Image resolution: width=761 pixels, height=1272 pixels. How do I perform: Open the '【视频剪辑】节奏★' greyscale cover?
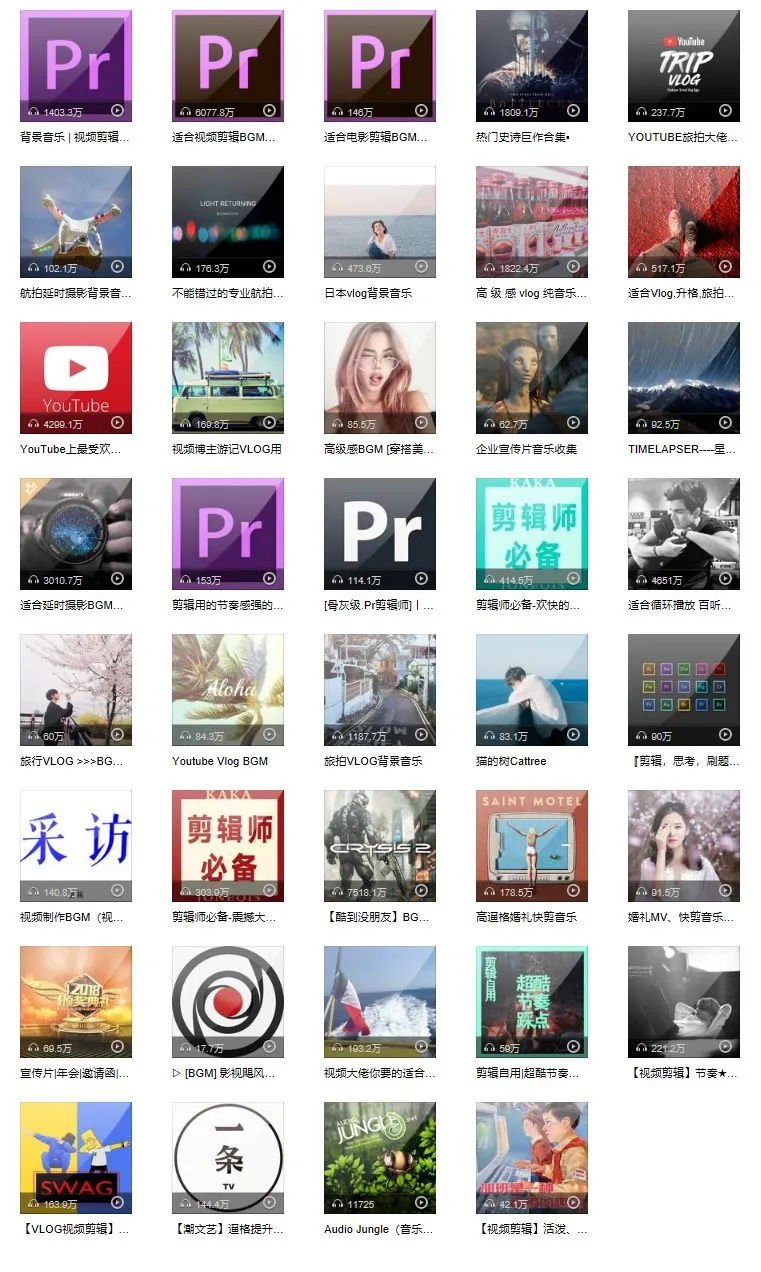point(684,1002)
